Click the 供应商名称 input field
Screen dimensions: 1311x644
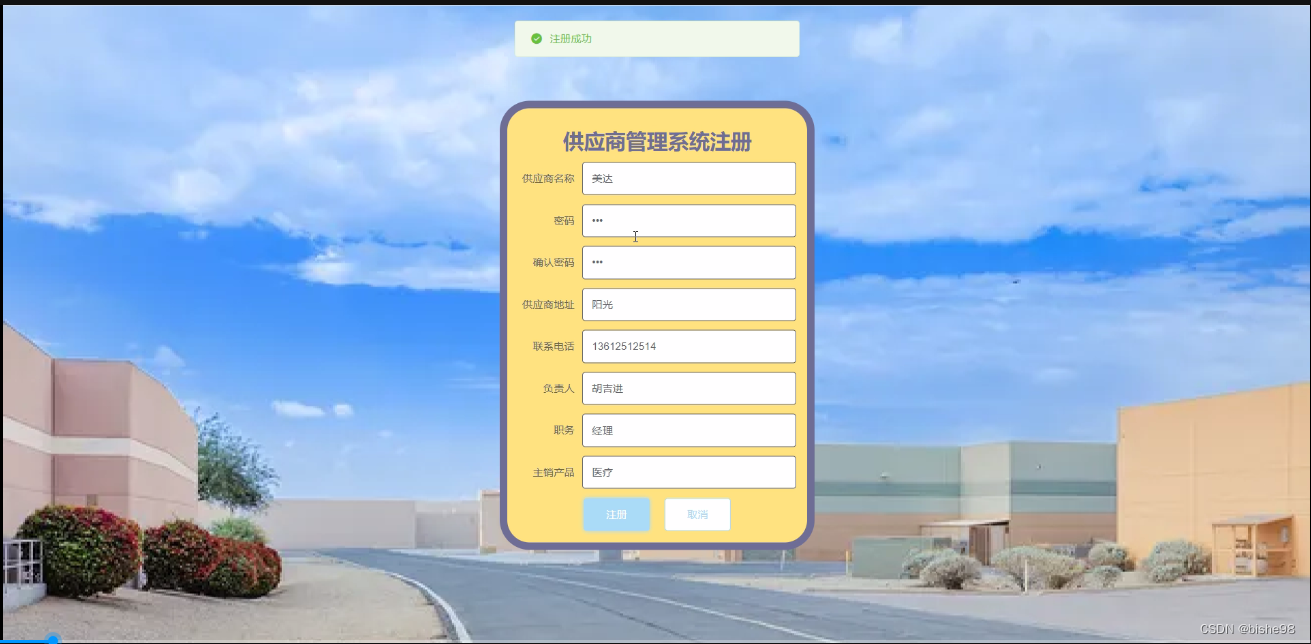click(689, 179)
